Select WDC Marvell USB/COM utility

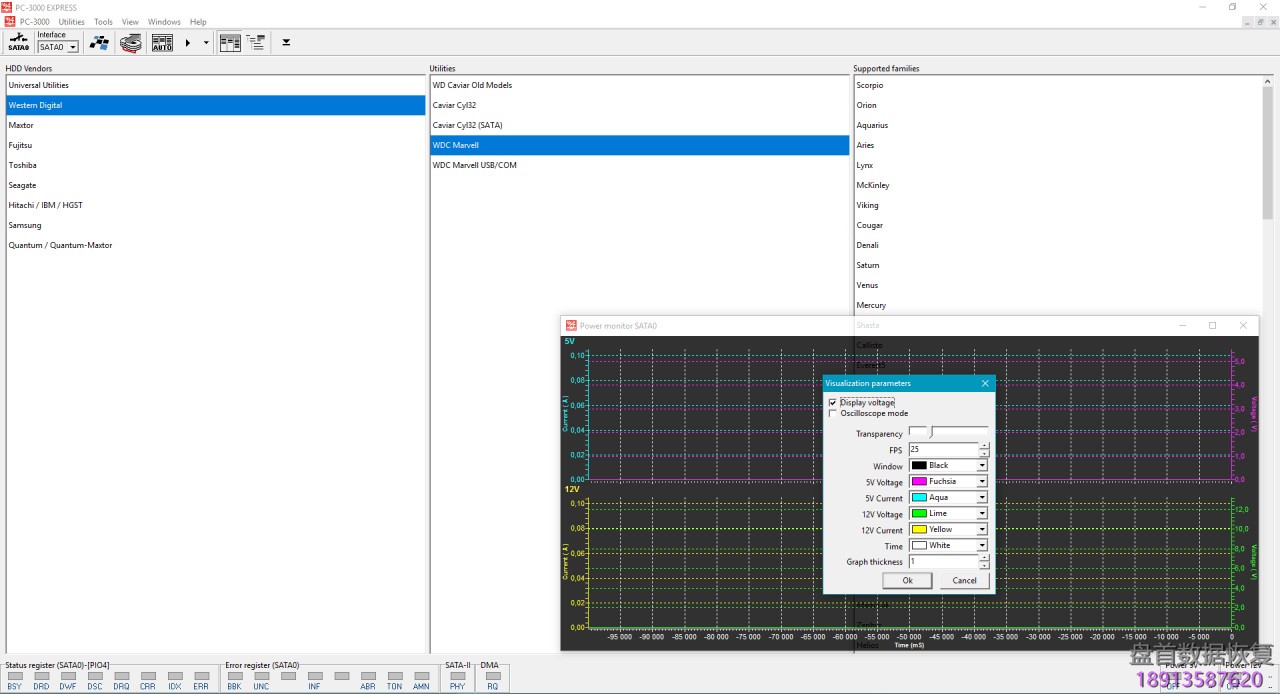(x=473, y=165)
